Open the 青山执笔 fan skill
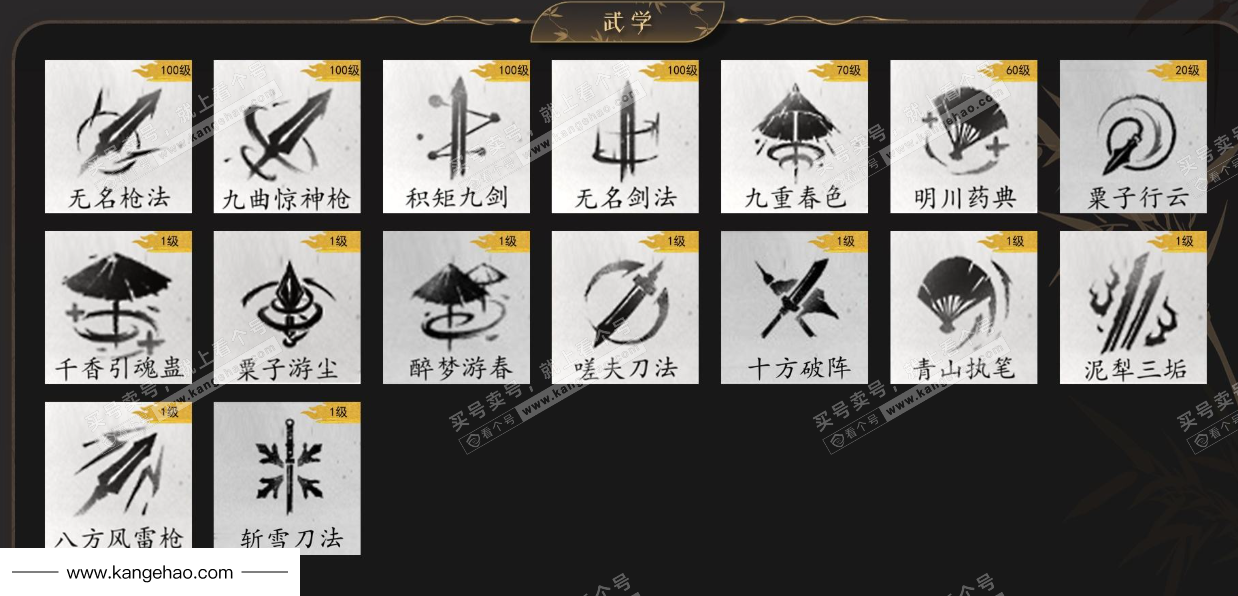The image size is (1238, 596). point(964,308)
